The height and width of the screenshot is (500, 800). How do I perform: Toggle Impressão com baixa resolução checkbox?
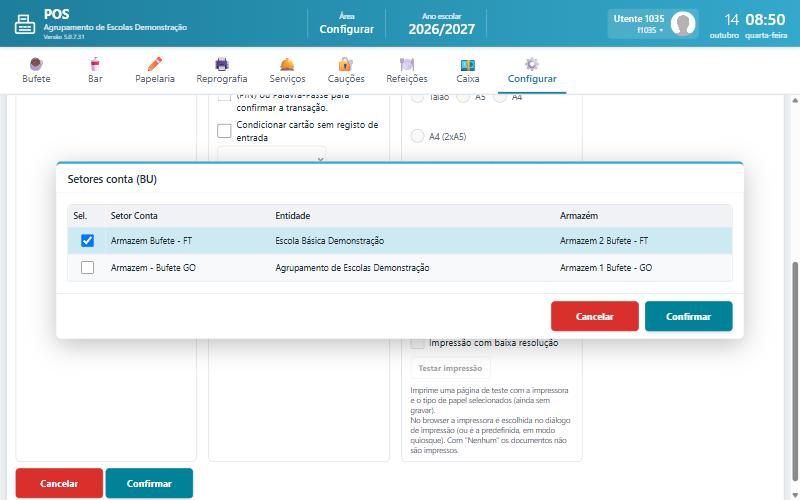[x=417, y=343]
